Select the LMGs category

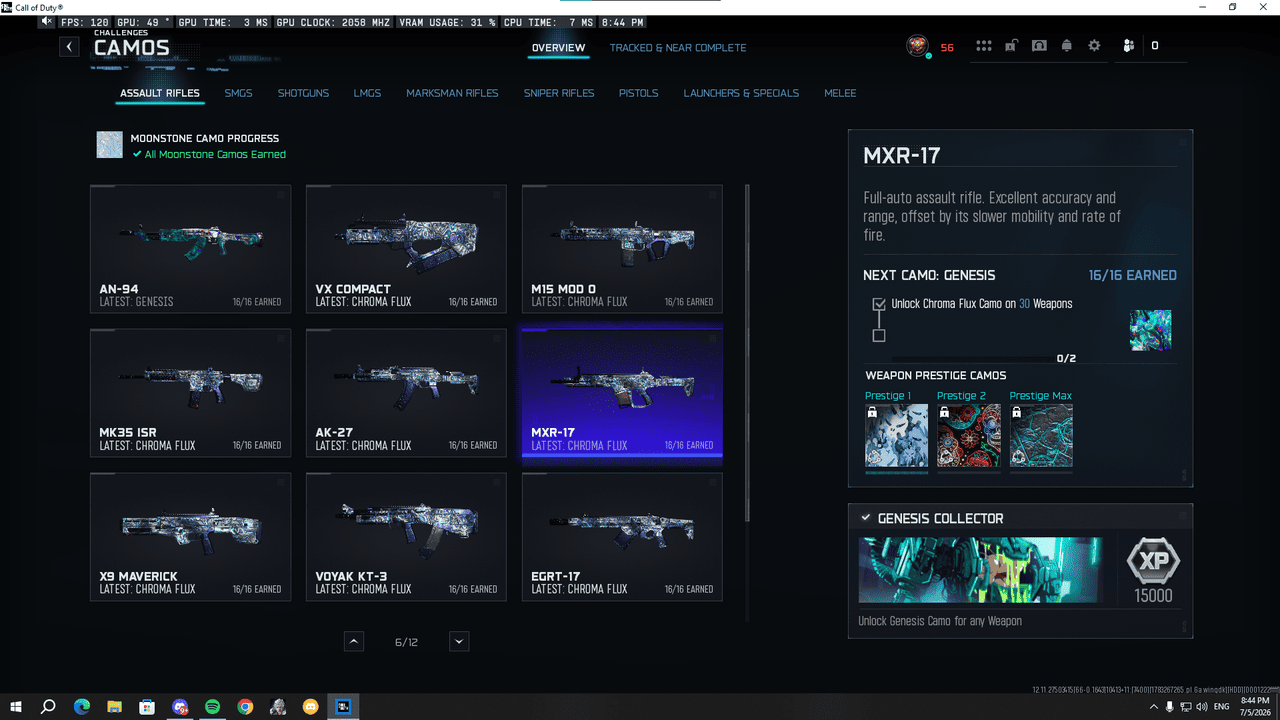pos(367,93)
